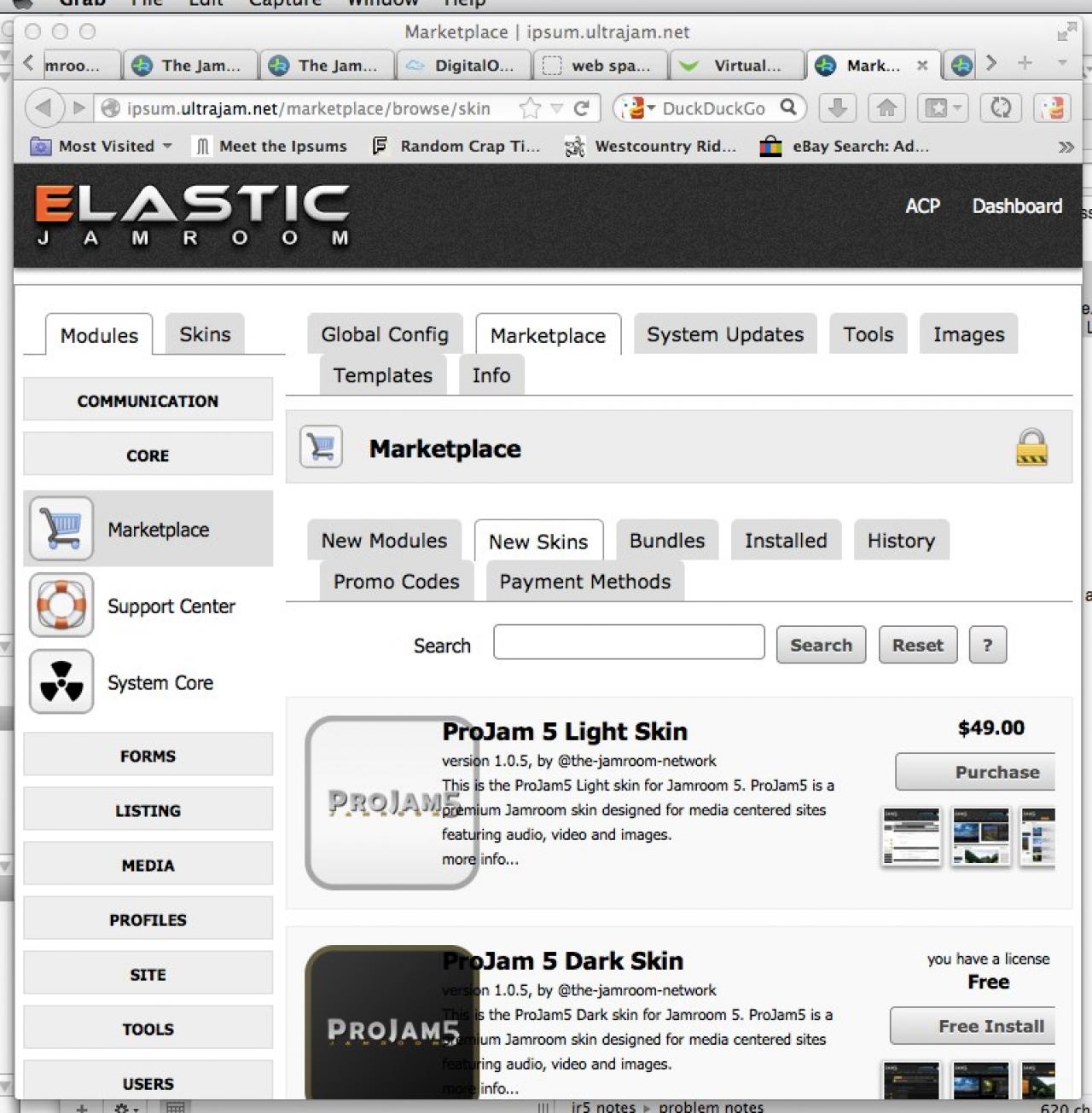Click Free Install for ProJam 5 Dark Skin
This screenshot has height=1113, width=1092.
[974, 1026]
